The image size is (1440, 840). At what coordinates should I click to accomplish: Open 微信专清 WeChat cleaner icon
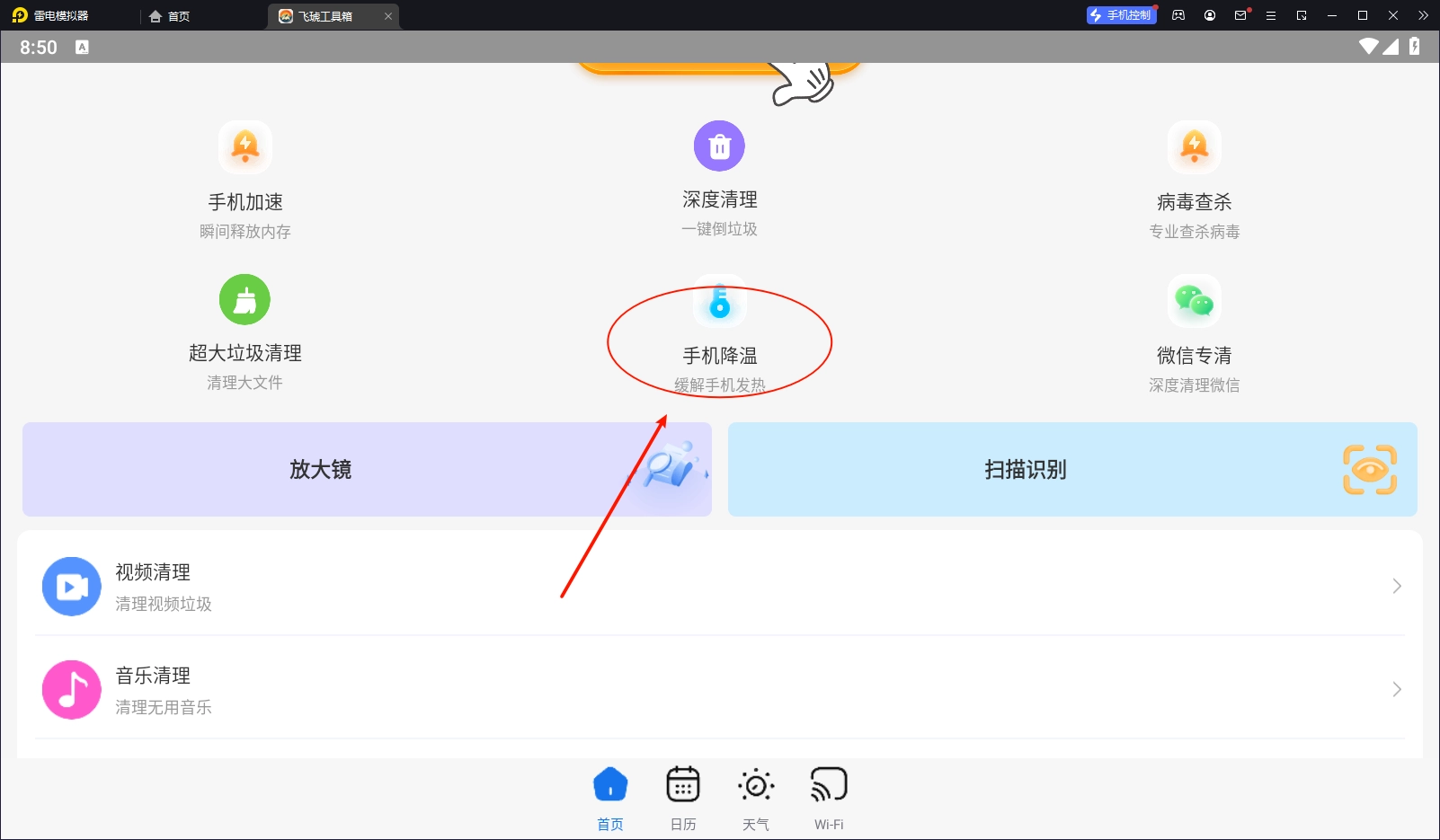click(1194, 301)
